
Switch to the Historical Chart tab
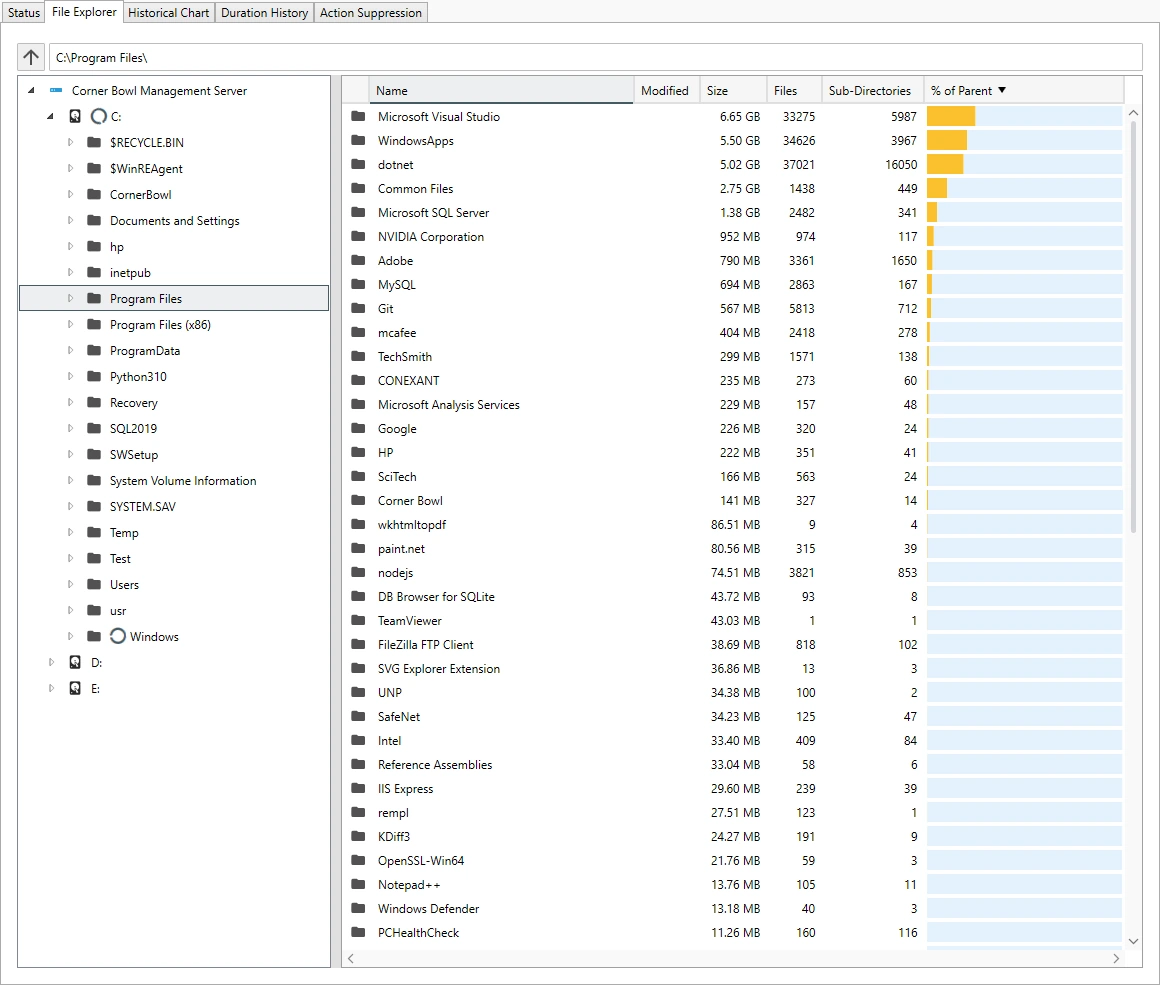coord(169,13)
